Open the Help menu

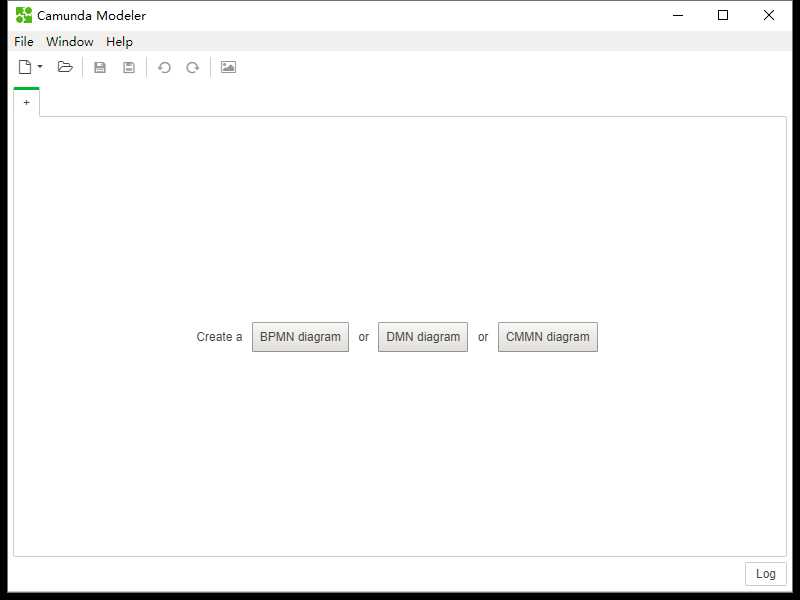point(119,41)
